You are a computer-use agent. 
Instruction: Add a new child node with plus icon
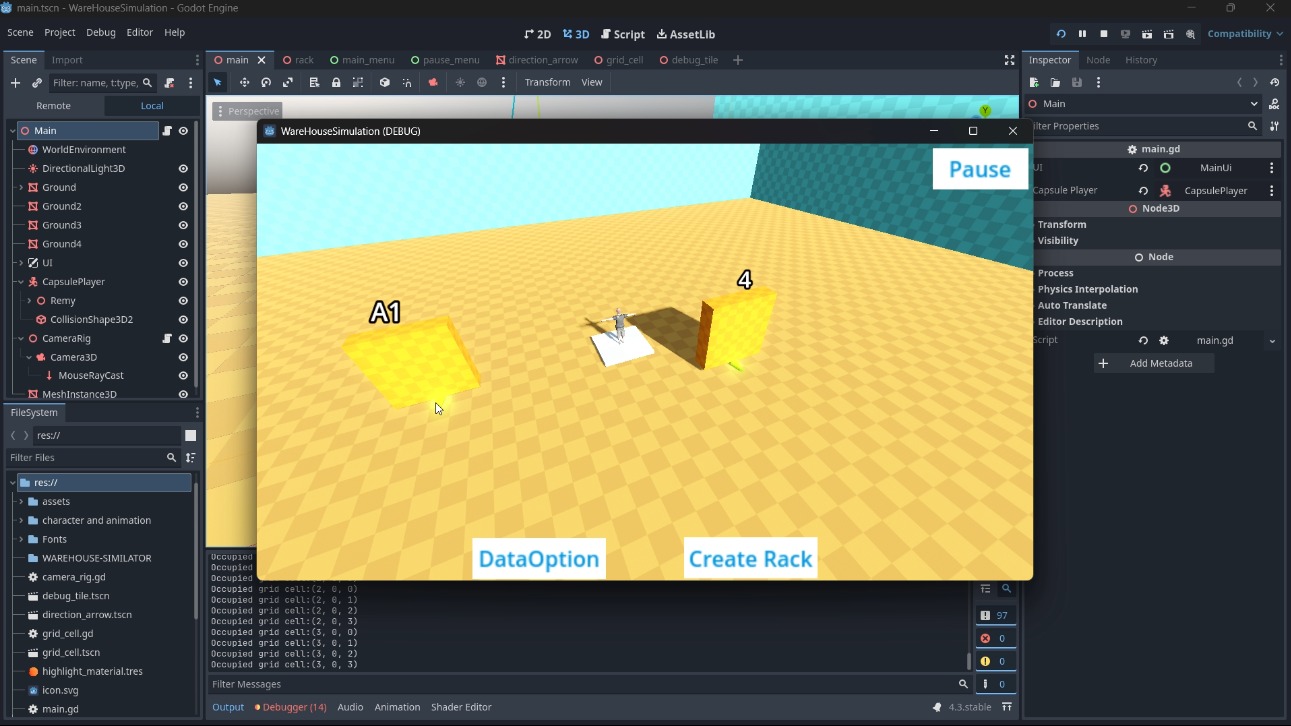(15, 83)
